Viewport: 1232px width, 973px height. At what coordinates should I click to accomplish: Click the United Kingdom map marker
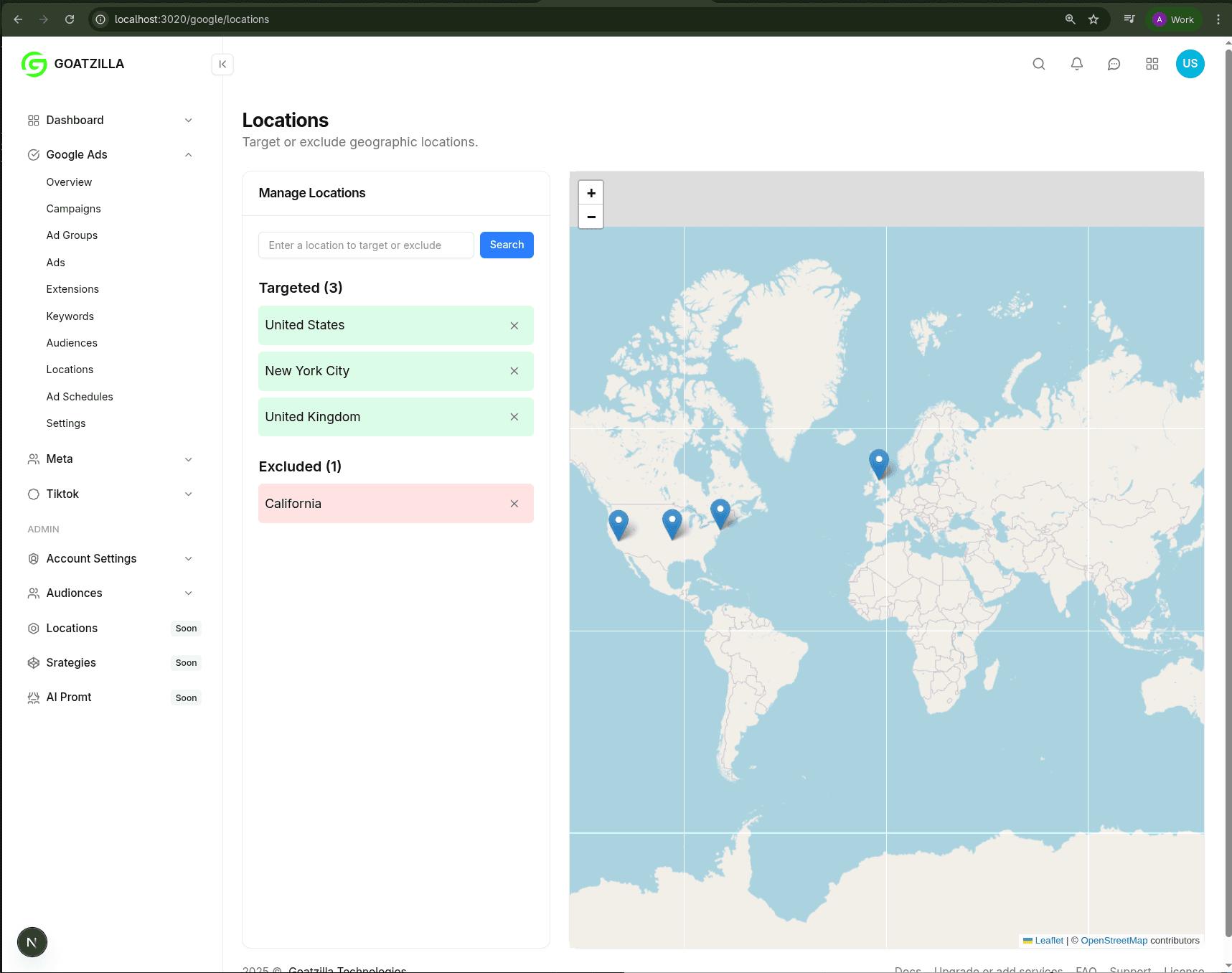click(878, 463)
